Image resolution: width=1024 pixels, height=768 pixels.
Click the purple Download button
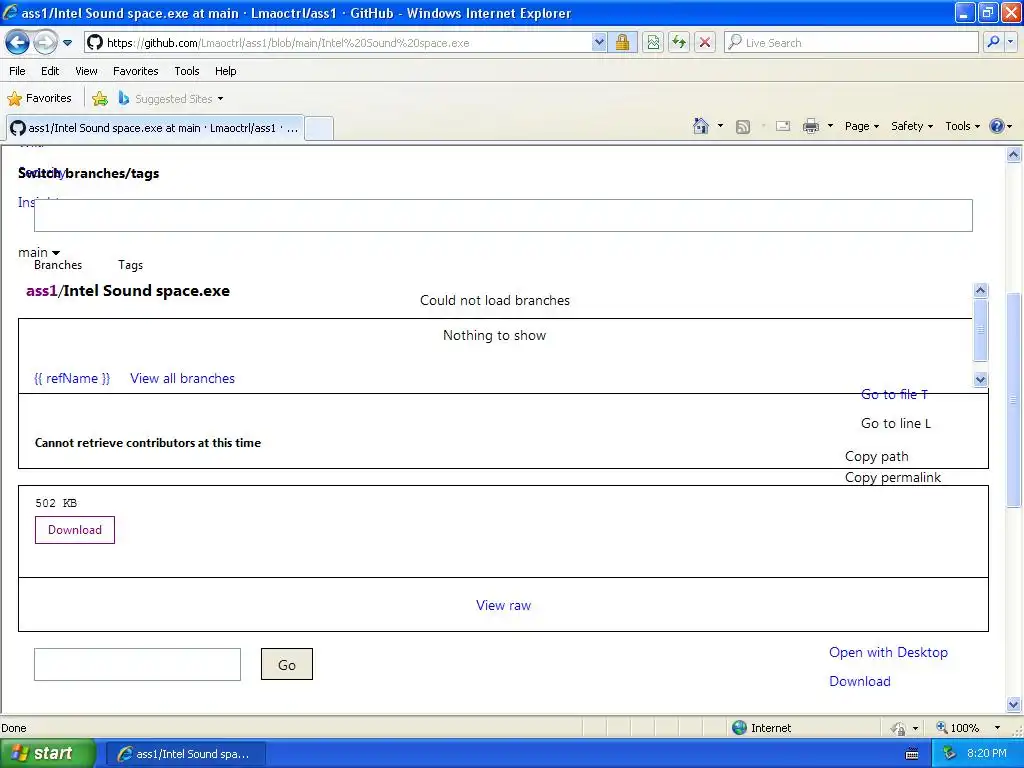(74, 530)
